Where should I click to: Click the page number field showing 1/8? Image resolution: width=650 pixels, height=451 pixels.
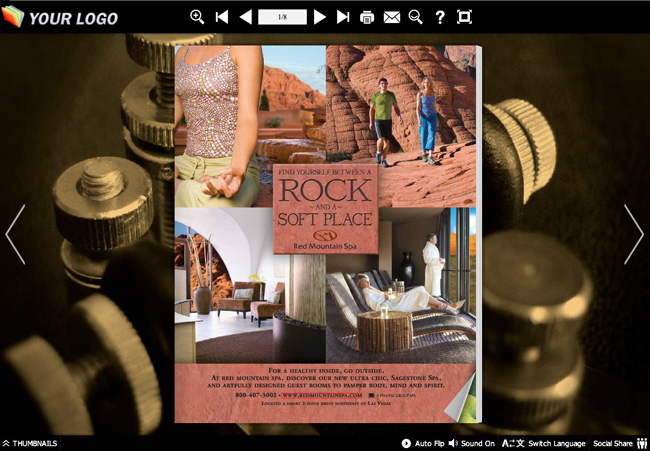point(282,17)
